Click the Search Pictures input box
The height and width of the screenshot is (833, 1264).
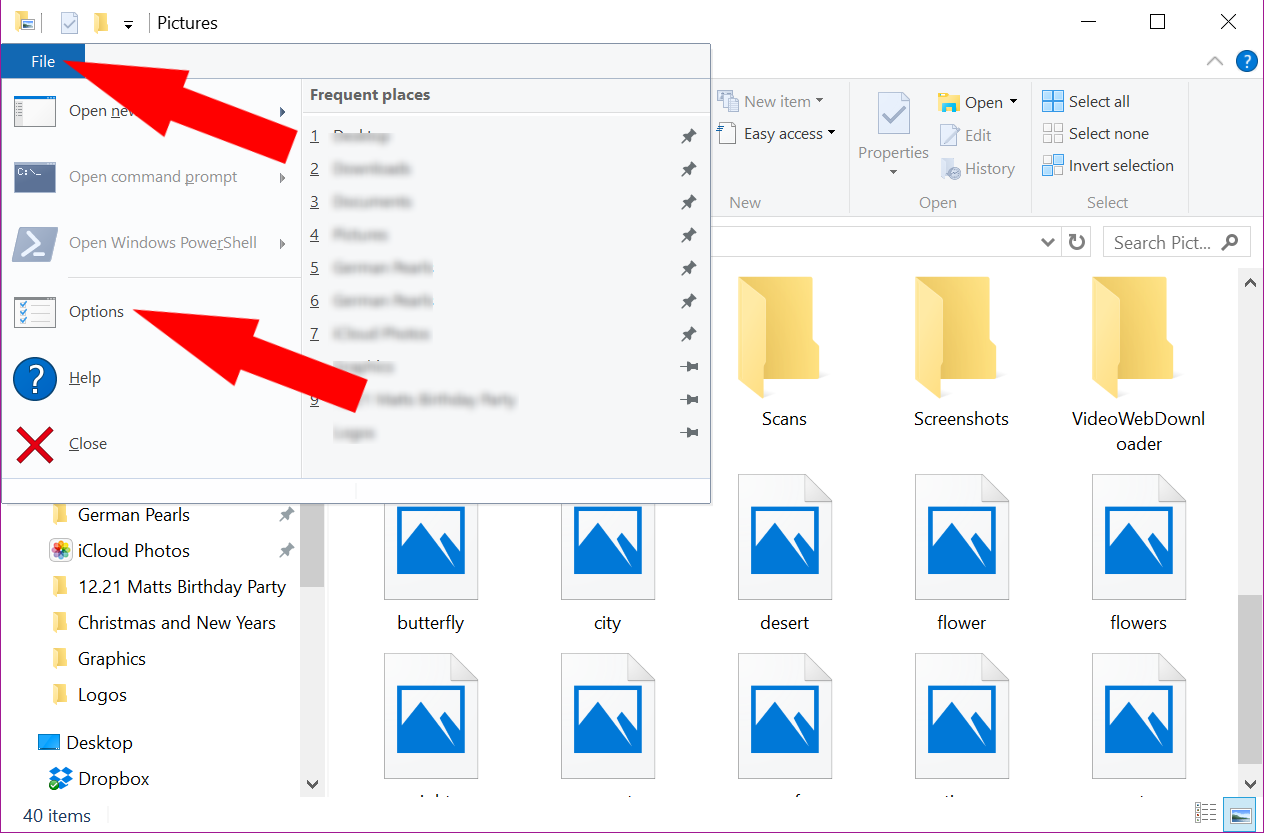tap(1165, 241)
